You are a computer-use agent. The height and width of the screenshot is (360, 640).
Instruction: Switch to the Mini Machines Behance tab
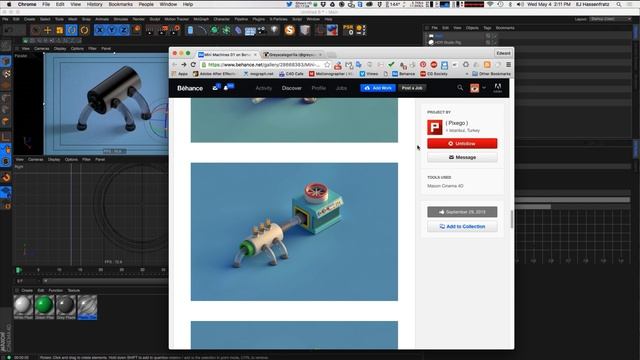point(227,54)
